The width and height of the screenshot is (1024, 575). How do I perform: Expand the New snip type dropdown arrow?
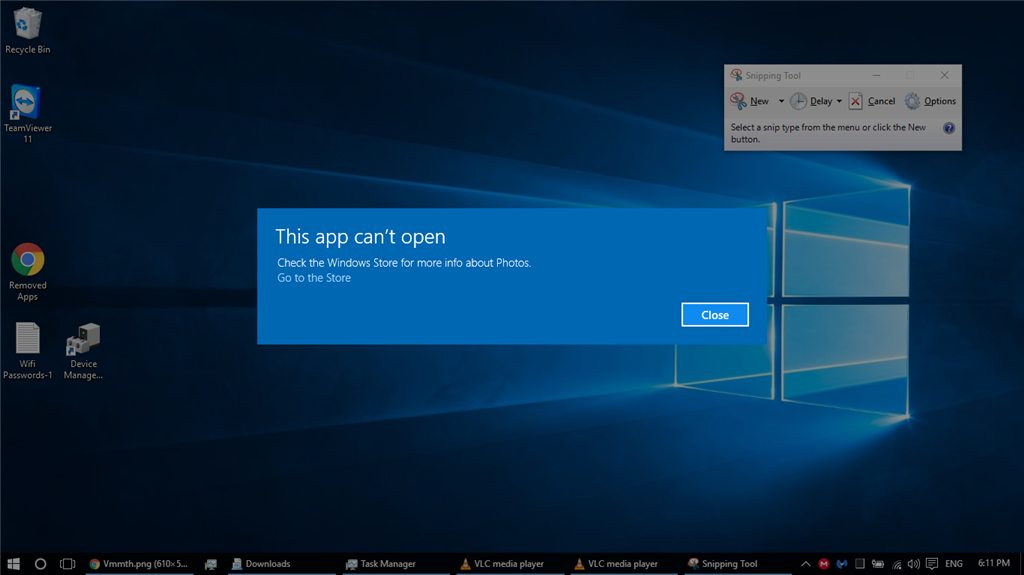click(x=781, y=101)
